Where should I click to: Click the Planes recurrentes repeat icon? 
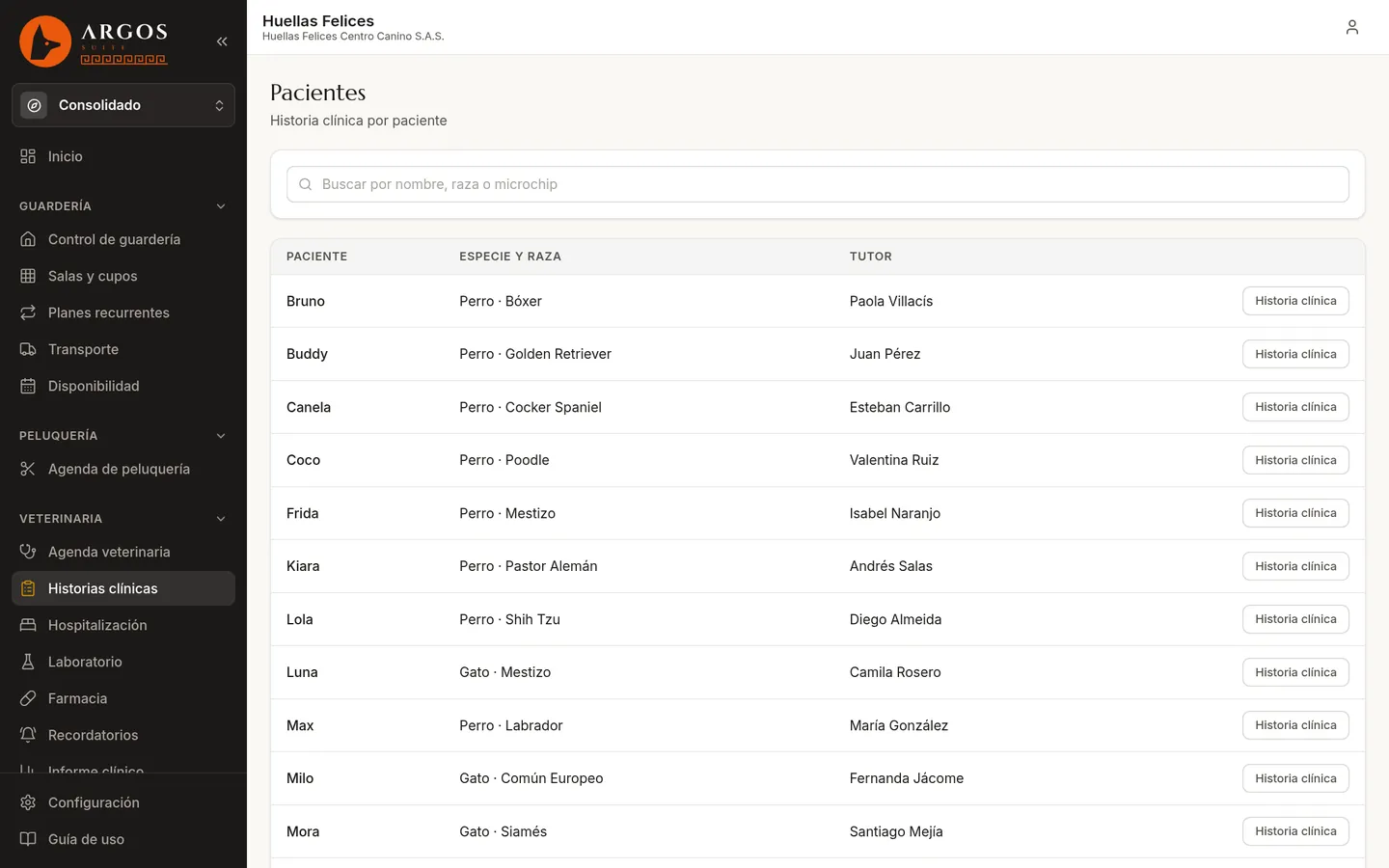28,312
